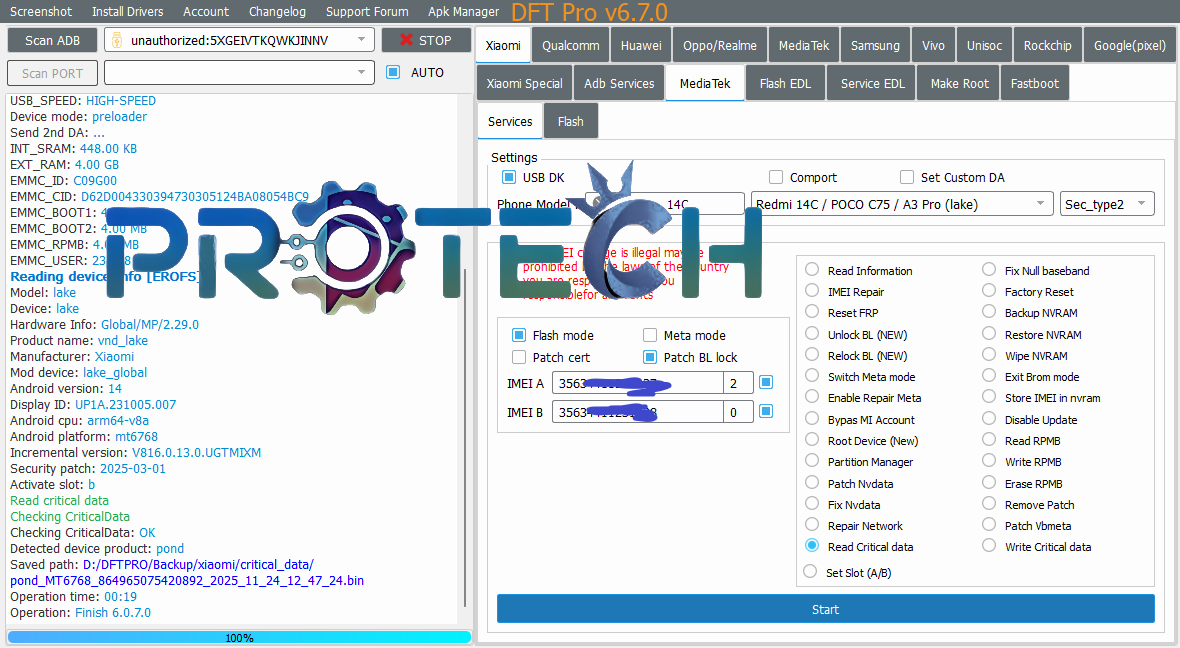Select the top-row MediaTek brand tab
The height and width of the screenshot is (648, 1180).
(x=804, y=45)
